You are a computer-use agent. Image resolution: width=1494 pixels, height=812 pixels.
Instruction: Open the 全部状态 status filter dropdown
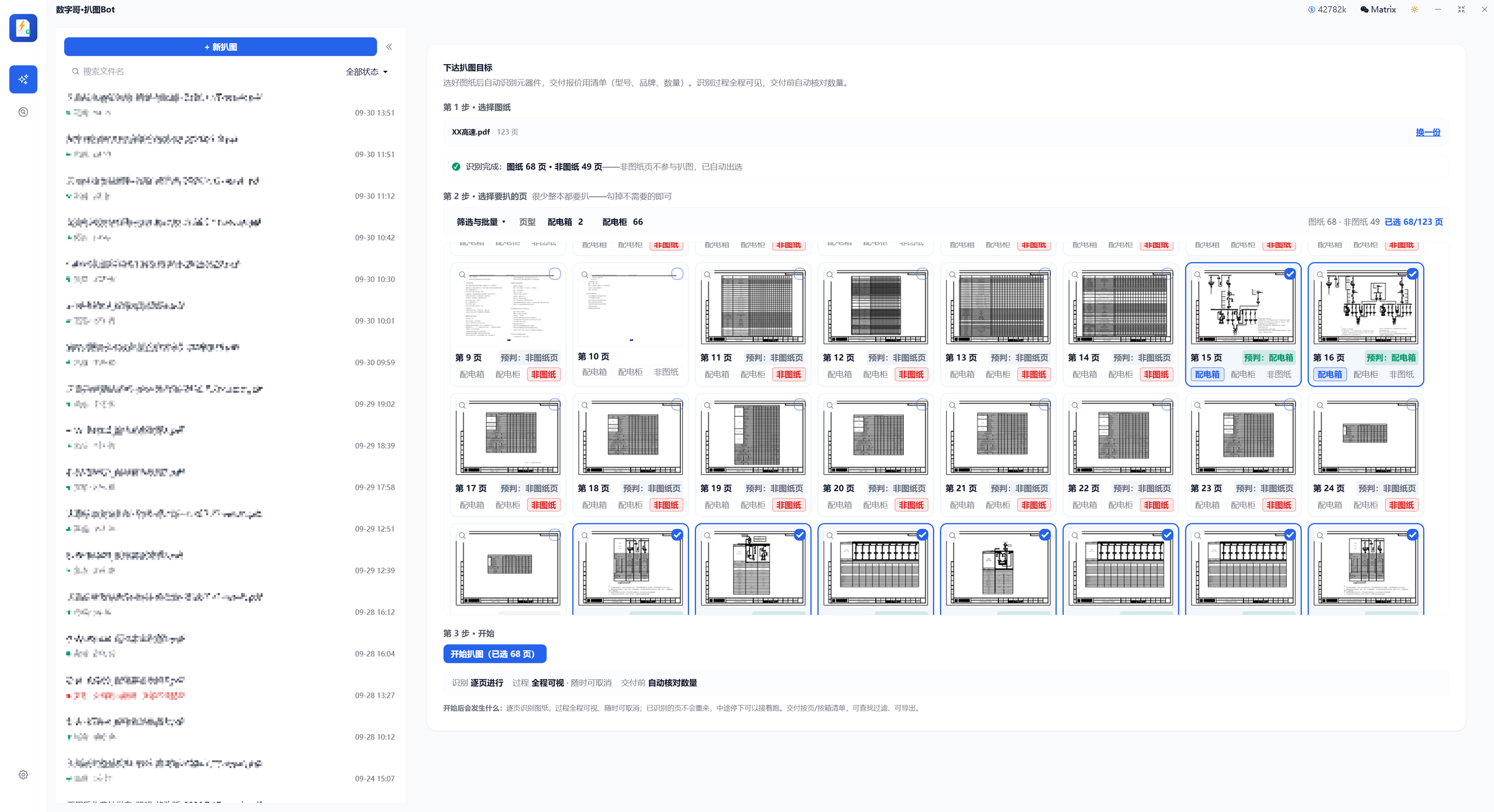point(367,72)
